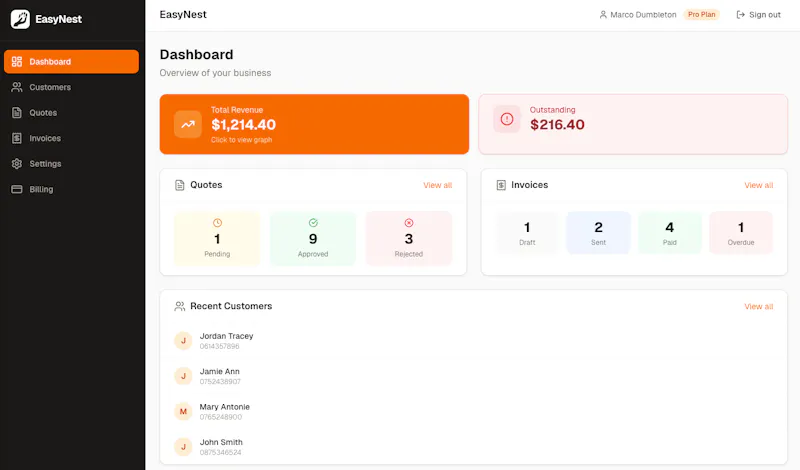800x470 pixels.
Task: Click the invoice icon next to Invoices heading
Action: 501,185
